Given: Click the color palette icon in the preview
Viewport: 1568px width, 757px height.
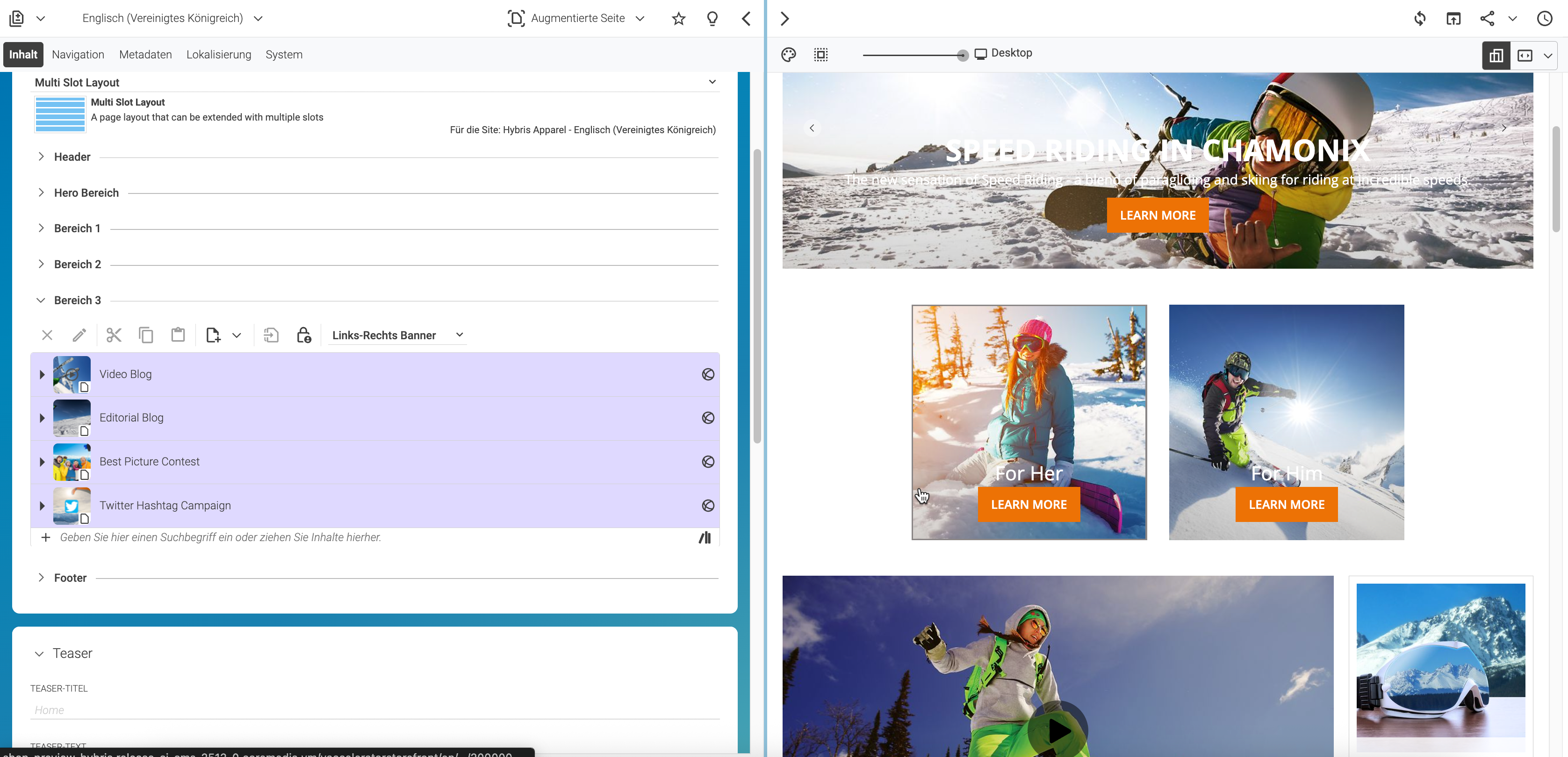Looking at the screenshot, I should (x=788, y=55).
